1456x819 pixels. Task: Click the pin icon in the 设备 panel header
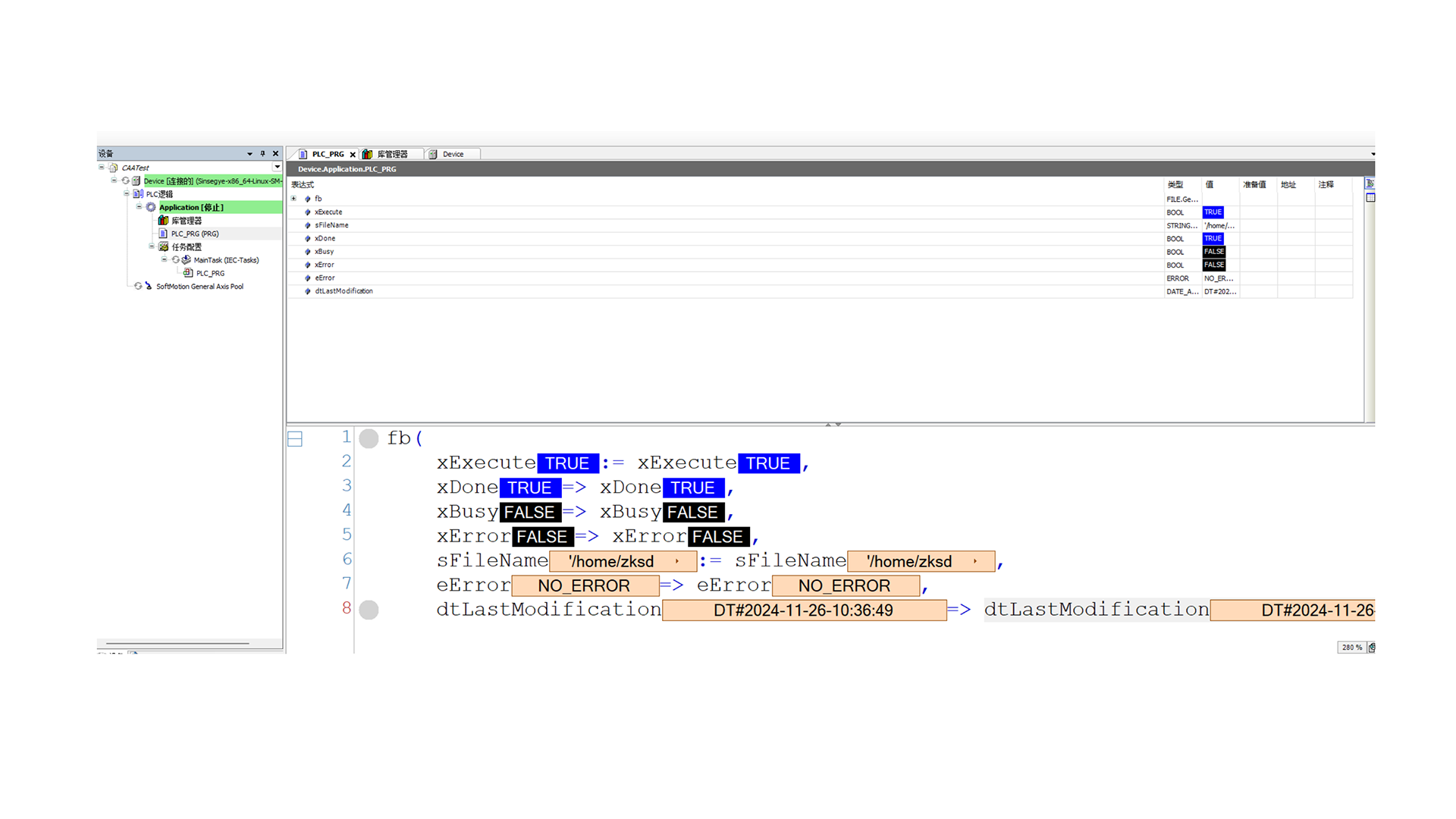262,153
